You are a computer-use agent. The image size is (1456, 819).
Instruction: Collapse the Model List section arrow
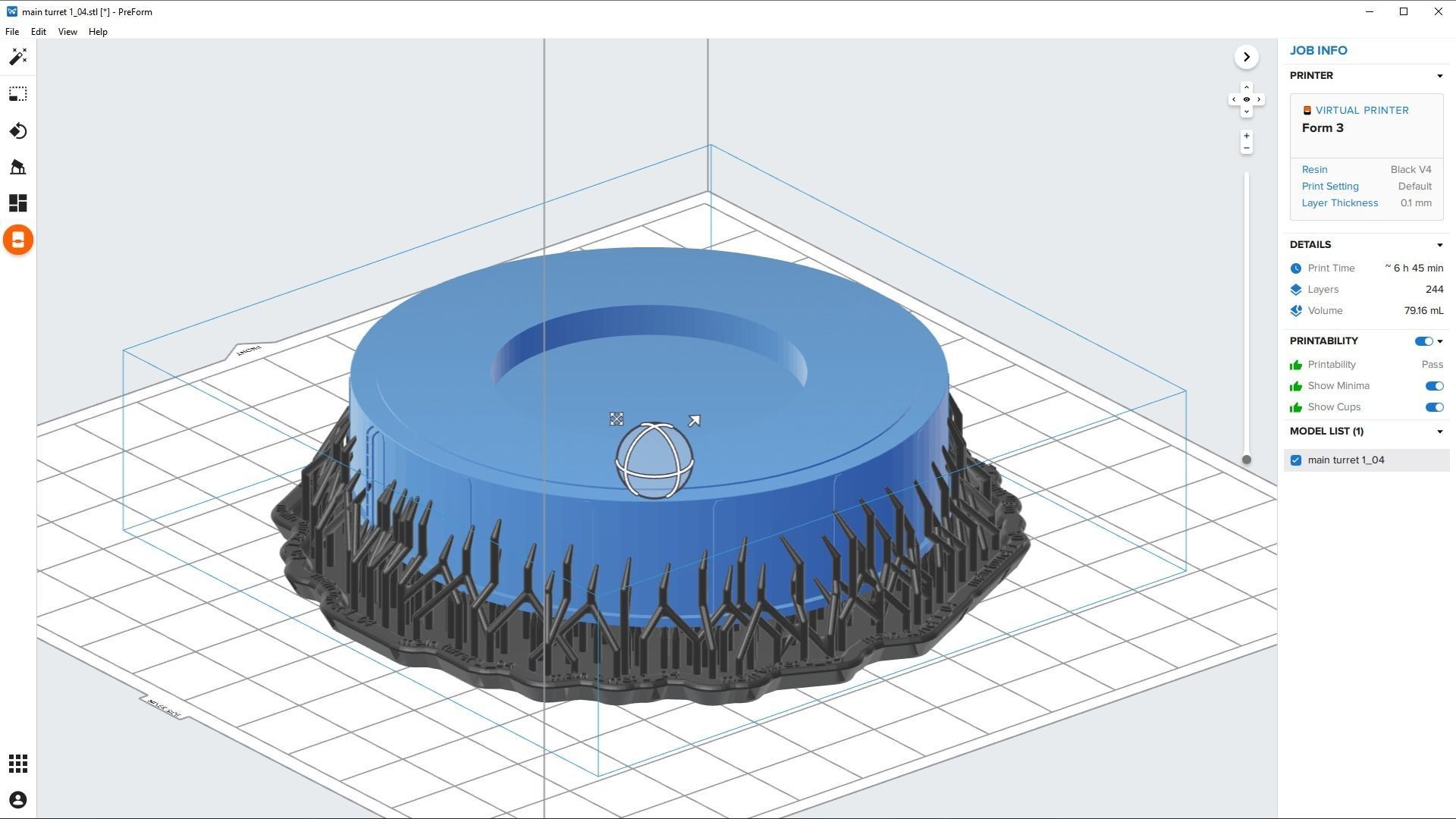point(1439,431)
